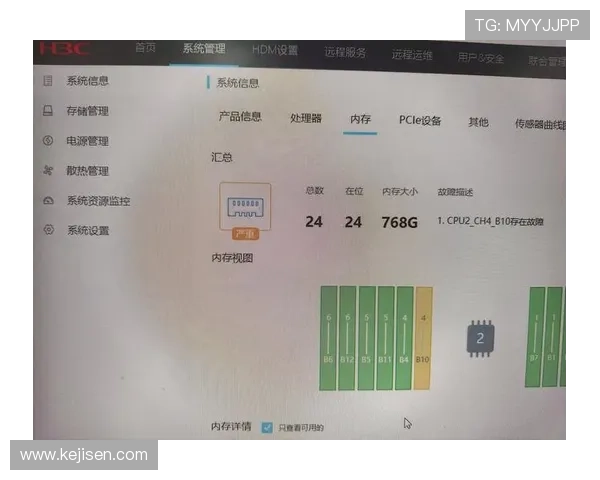Select green memory slot B11
Screen dimensions: 600x480
coord(385,338)
